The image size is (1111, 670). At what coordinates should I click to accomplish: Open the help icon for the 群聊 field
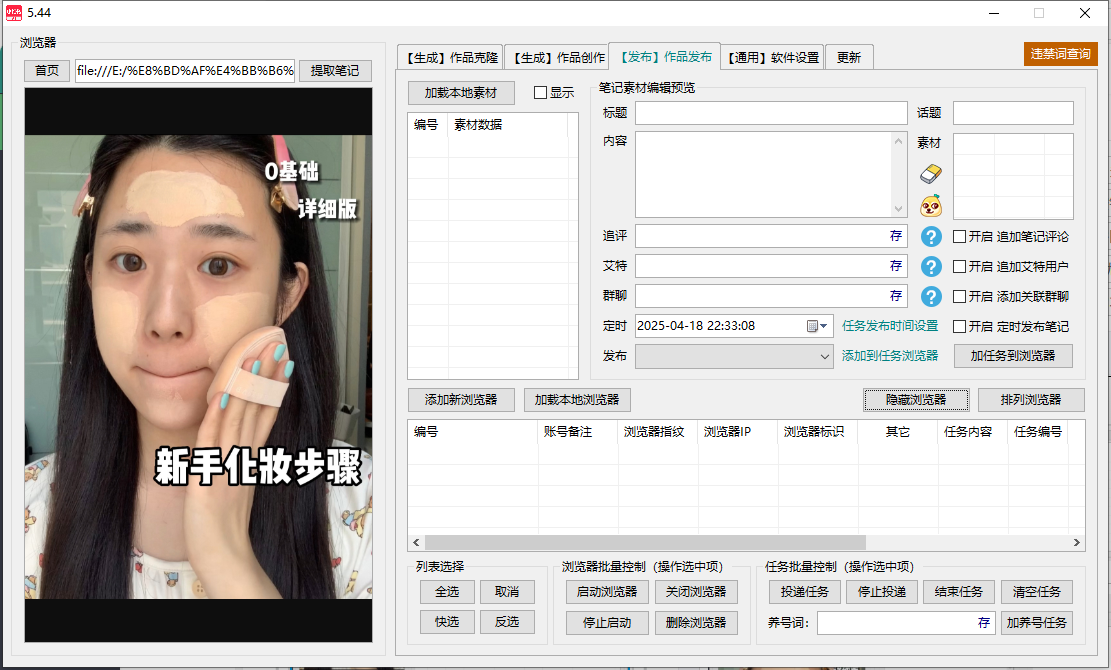click(x=931, y=297)
